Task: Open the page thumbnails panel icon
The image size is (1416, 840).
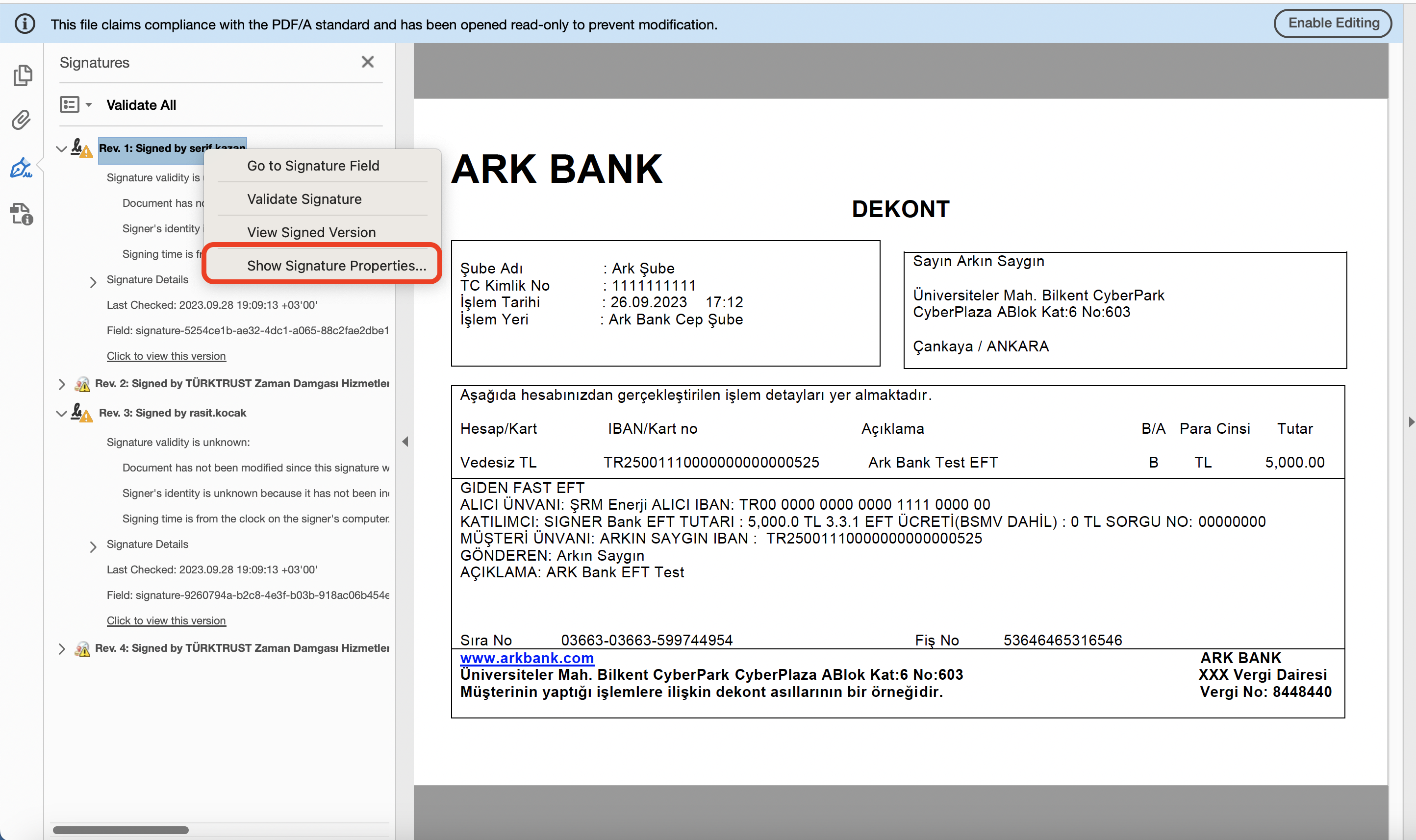Action: pos(22,75)
